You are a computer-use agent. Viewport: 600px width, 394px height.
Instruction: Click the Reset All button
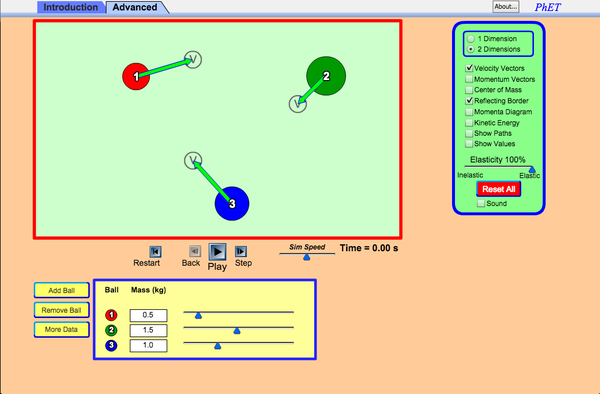(499, 189)
